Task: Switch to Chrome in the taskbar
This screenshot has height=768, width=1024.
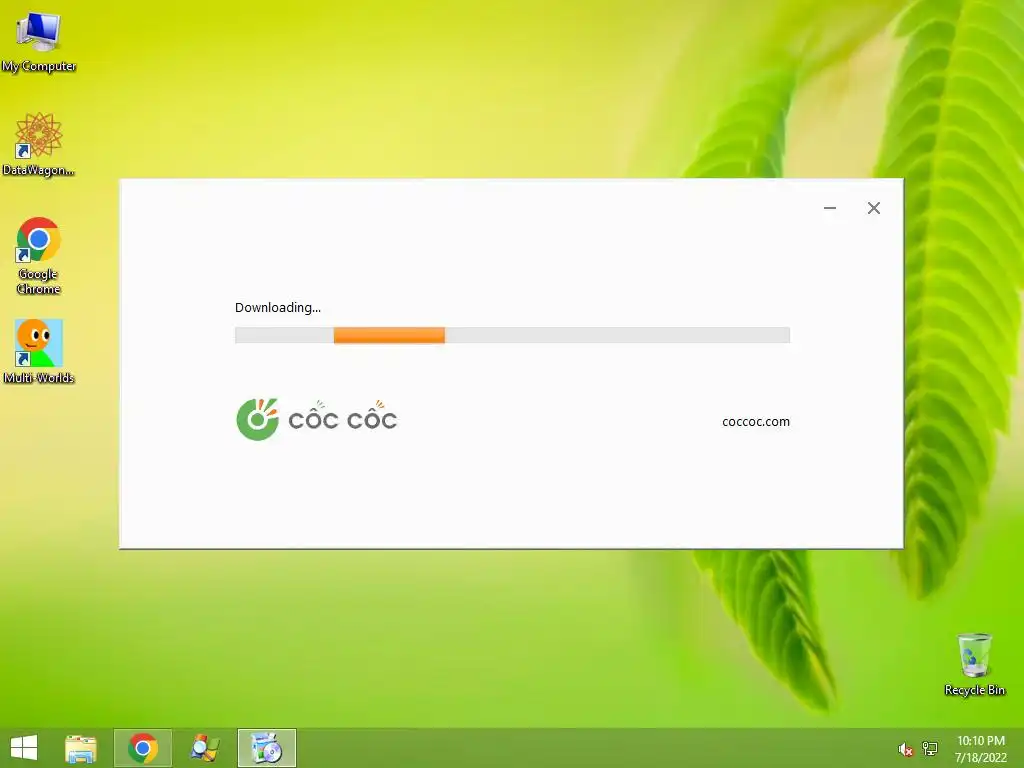Action: [x=143, y=748]
